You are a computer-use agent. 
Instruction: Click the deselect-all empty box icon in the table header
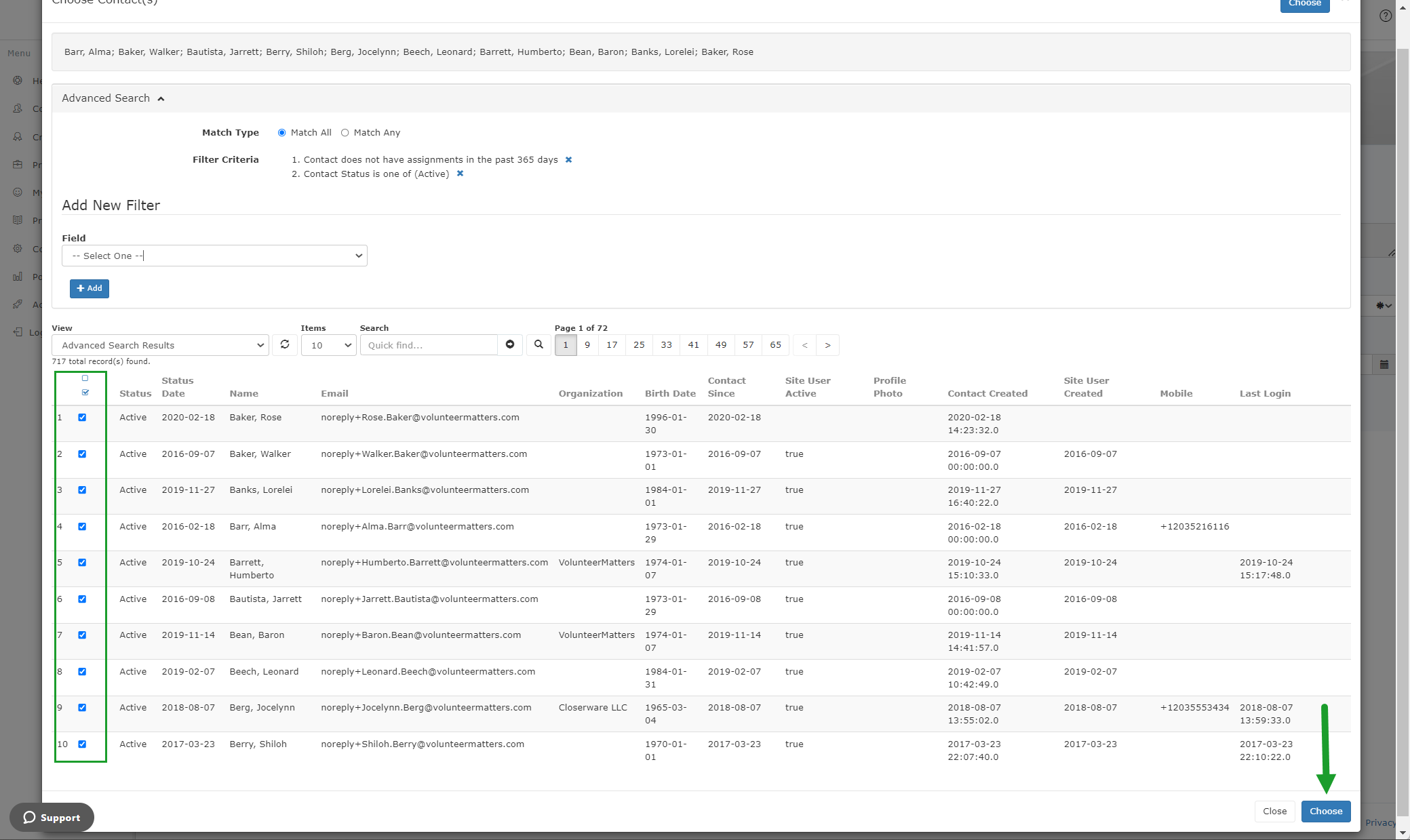(85, 378)
